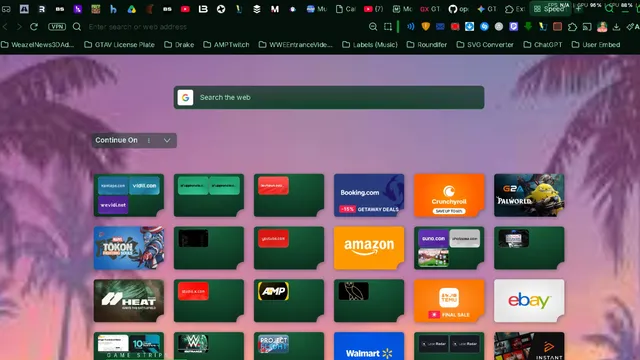Select the active 'Speed' dial tab
The width and height of the screenshot is (640, 360).
549,9
